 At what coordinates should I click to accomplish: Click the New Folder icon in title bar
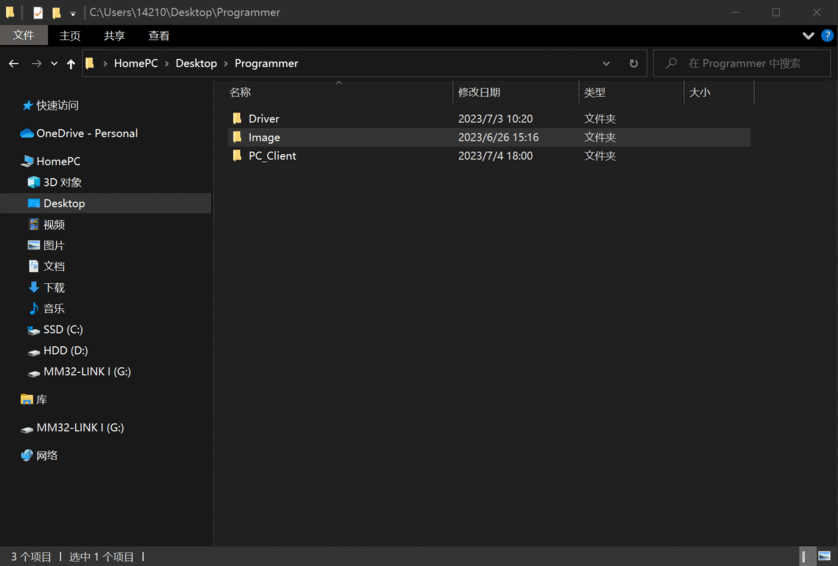click(x=56, y=13)
